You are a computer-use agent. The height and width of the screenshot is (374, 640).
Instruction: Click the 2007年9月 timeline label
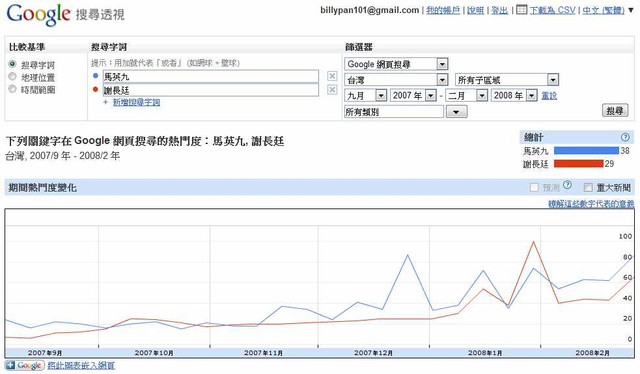point(45,353)
